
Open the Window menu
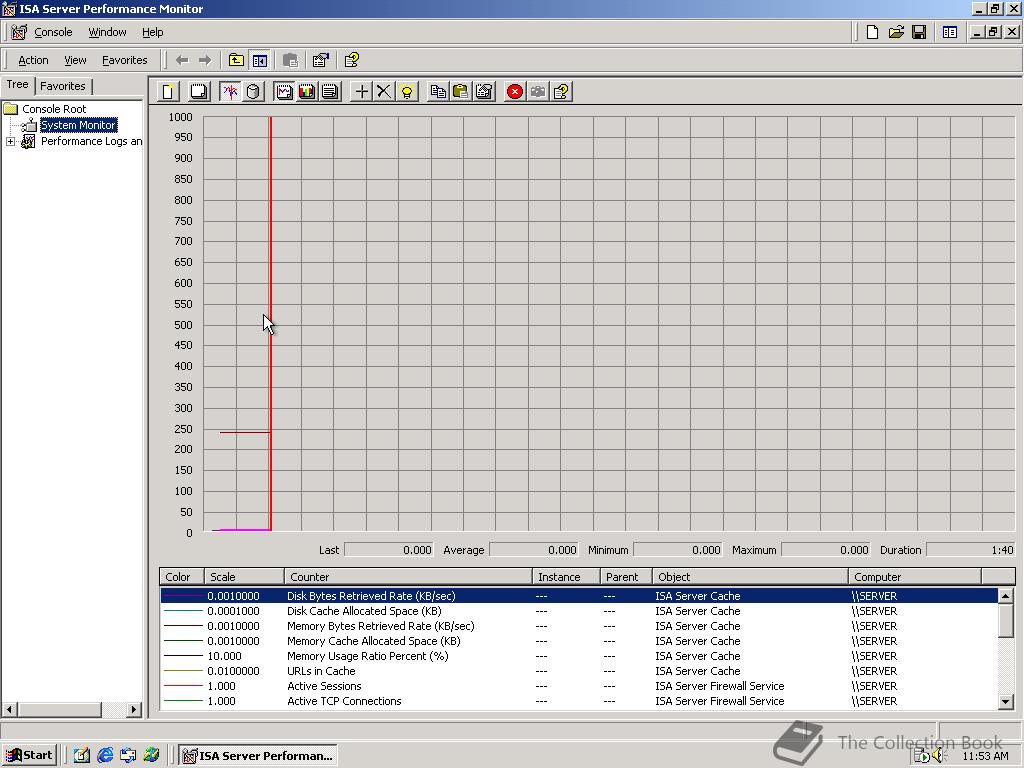coord(107,32)
